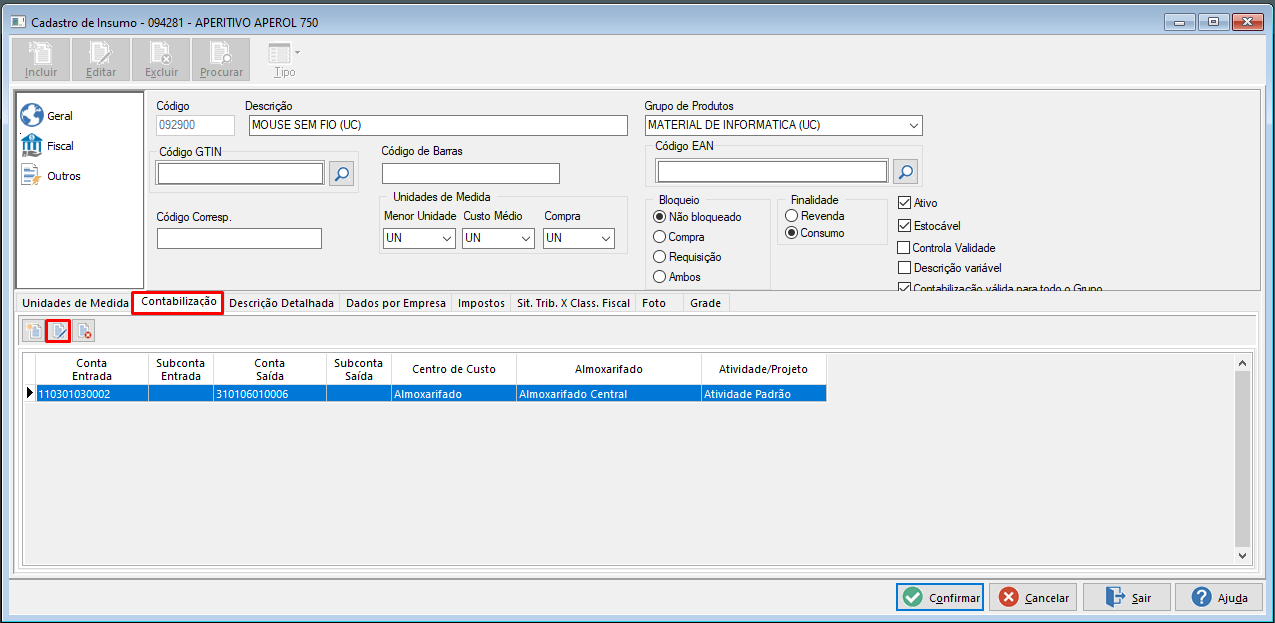Click the Cancelar button
The image size is (1275, 623).
point(1034,597)
